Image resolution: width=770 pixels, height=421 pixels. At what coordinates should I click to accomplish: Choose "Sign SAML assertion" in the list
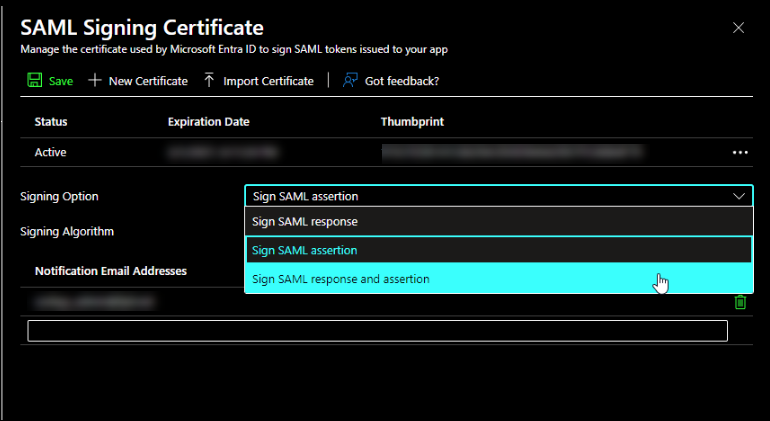pos(305,250)
